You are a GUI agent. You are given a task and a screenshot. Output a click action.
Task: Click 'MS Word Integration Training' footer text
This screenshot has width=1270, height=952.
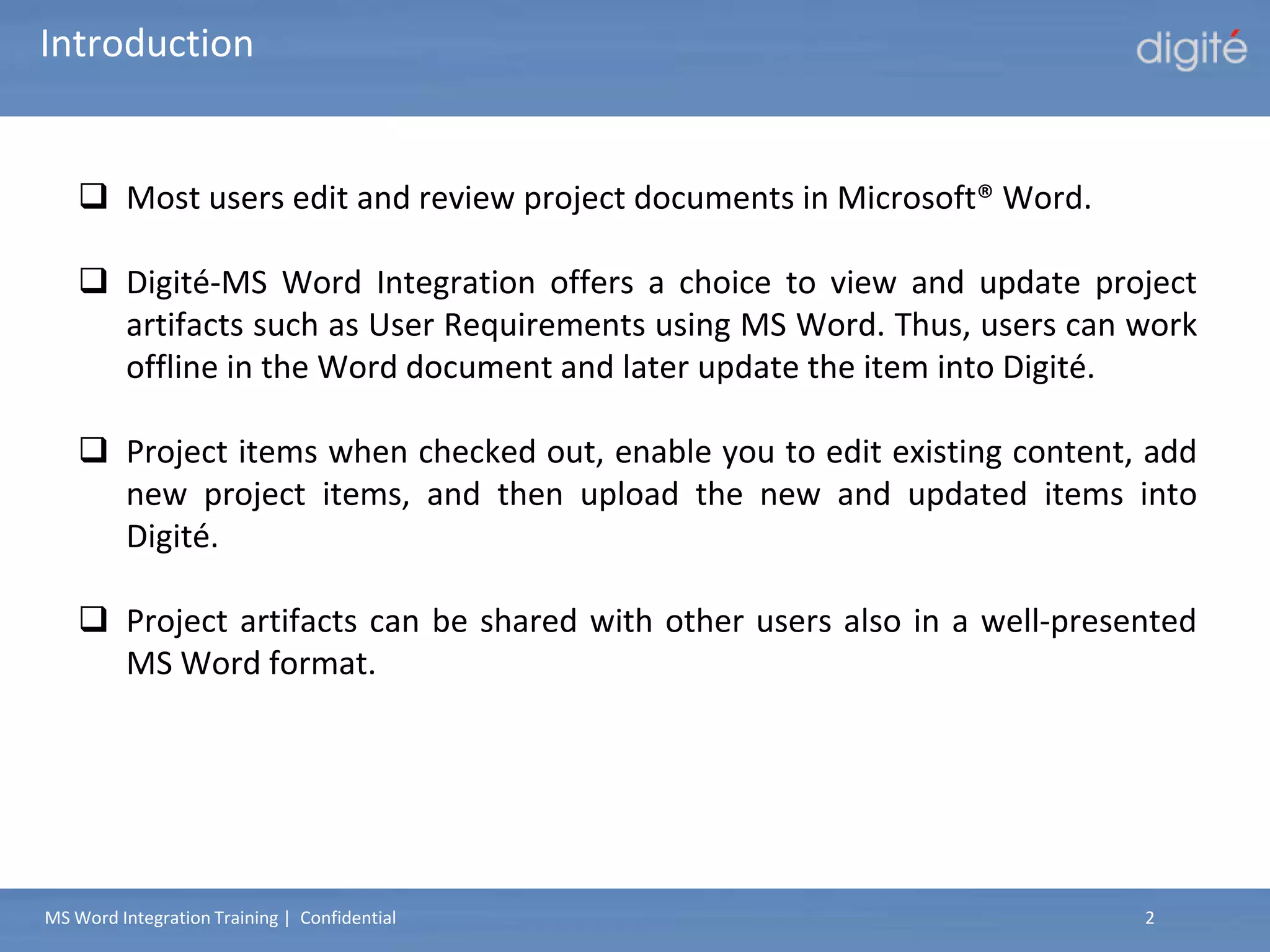[x=161, y=918]
